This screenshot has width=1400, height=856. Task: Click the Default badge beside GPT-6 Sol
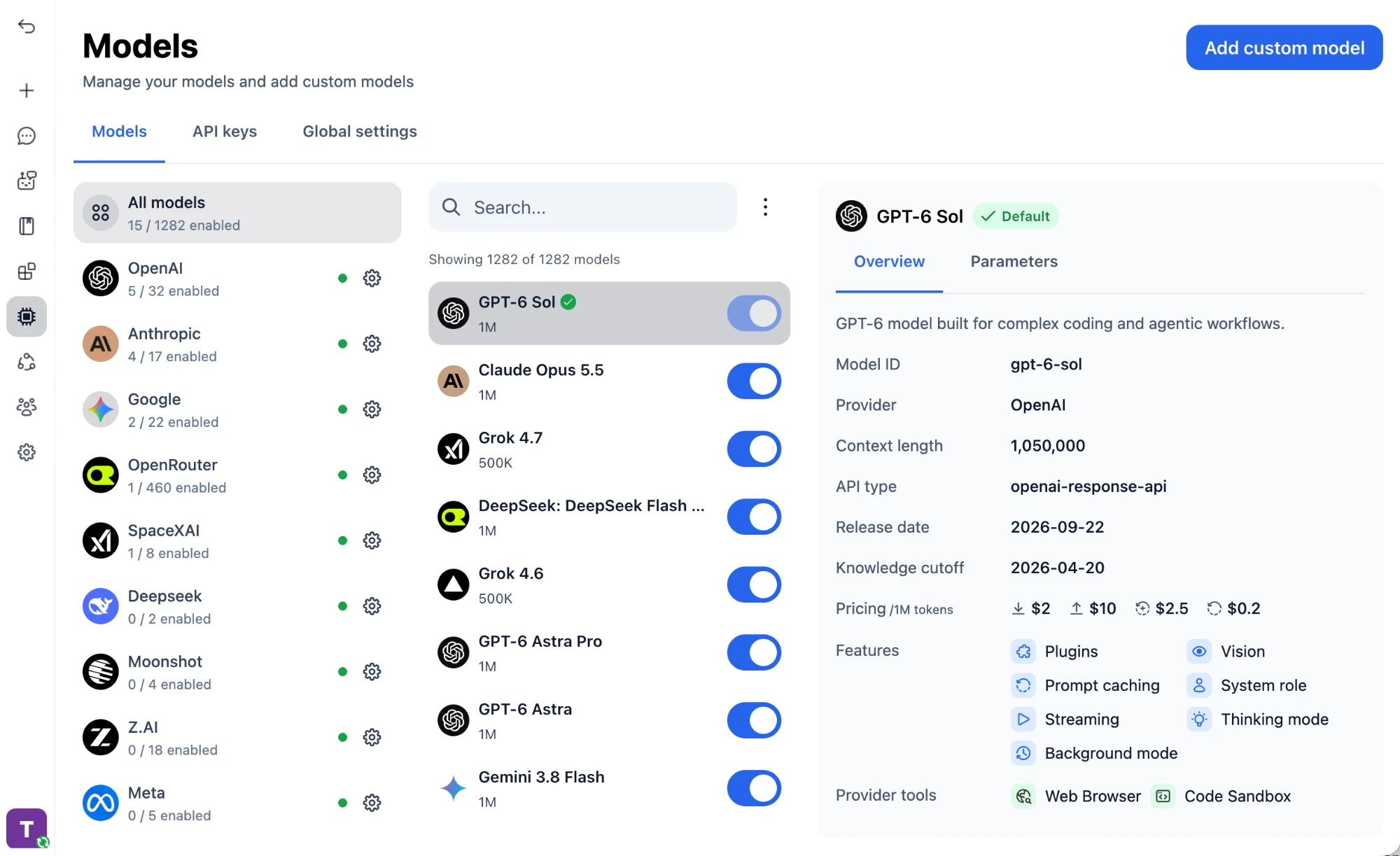coord(1016,216)
